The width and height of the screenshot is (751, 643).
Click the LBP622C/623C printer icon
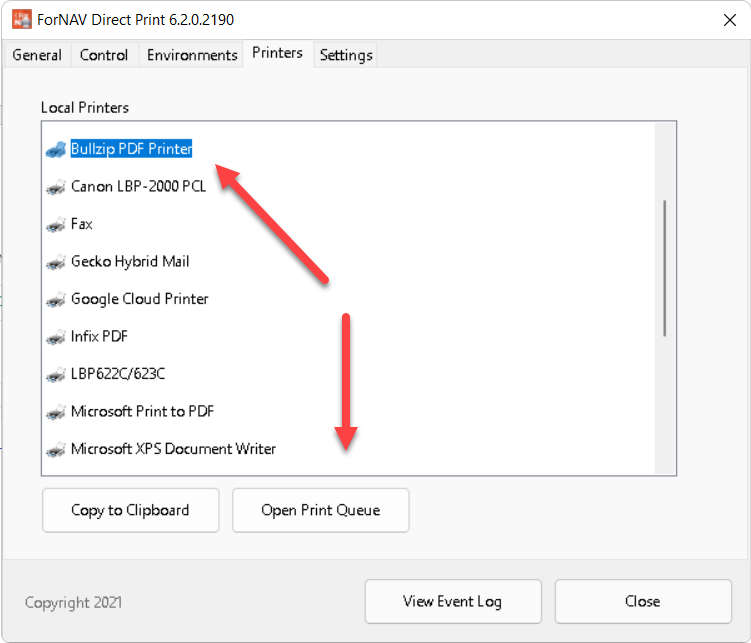point(56,374)
